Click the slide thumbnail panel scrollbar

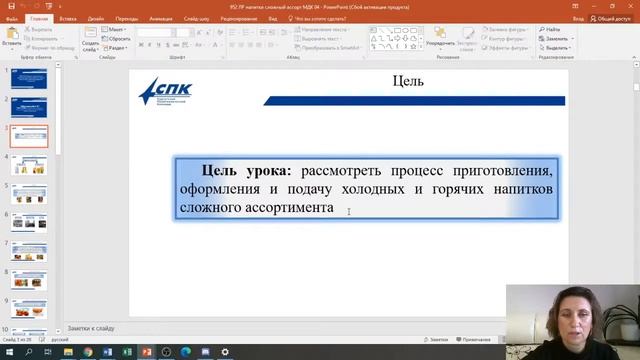[58, 112]
